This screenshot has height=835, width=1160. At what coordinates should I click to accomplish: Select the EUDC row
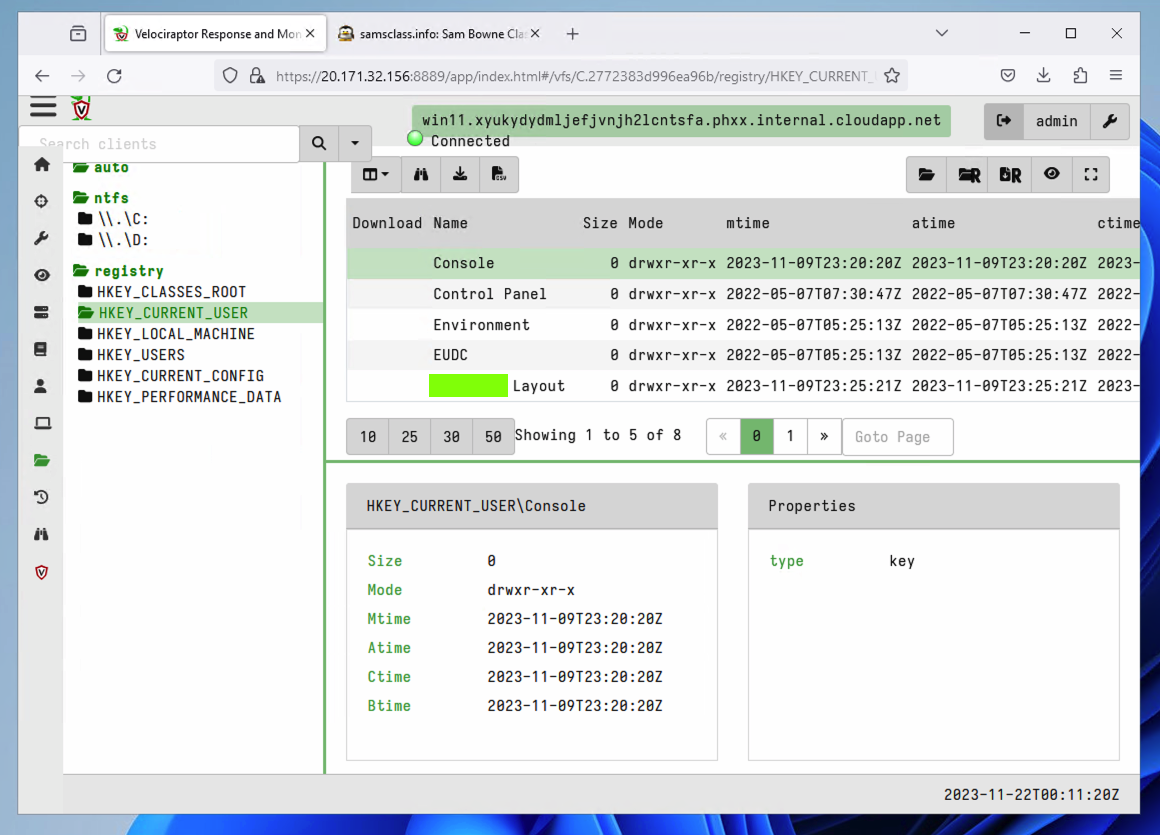[x=743, y=355]
